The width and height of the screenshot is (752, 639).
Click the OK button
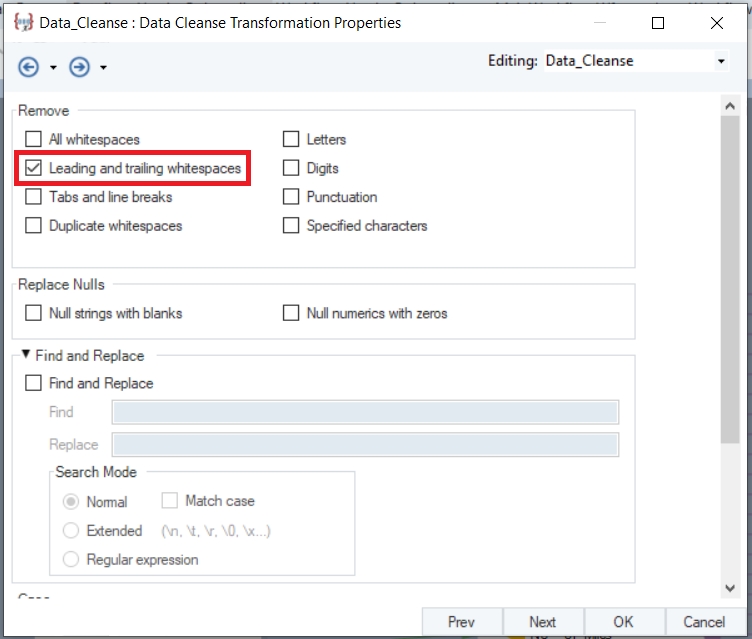pos(623,622)
